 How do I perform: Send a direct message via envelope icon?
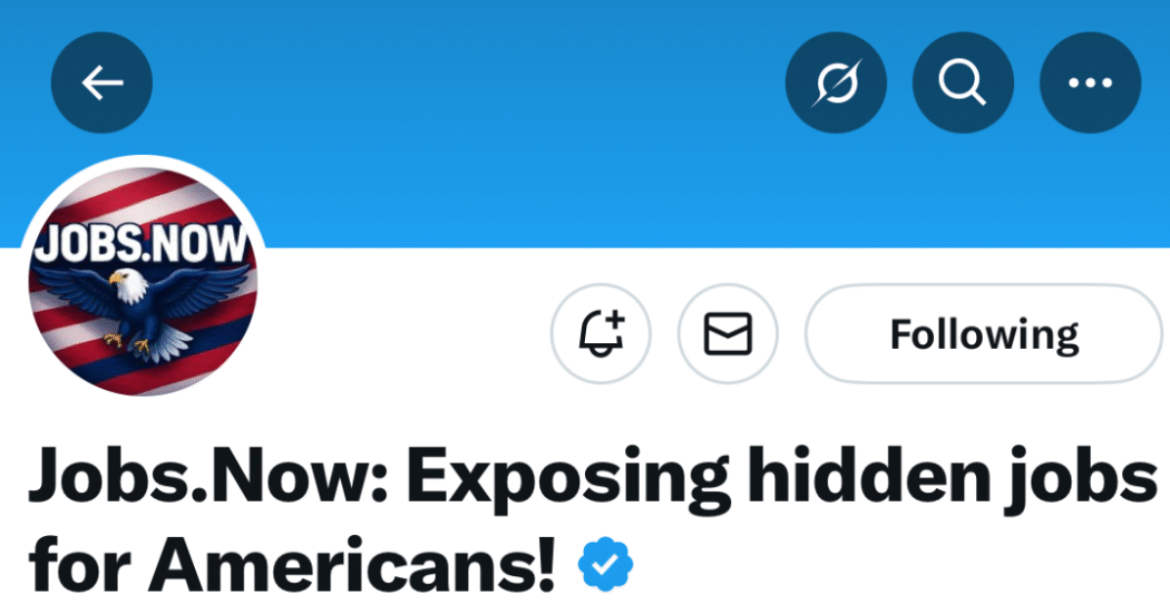click(x=728, y=334)
